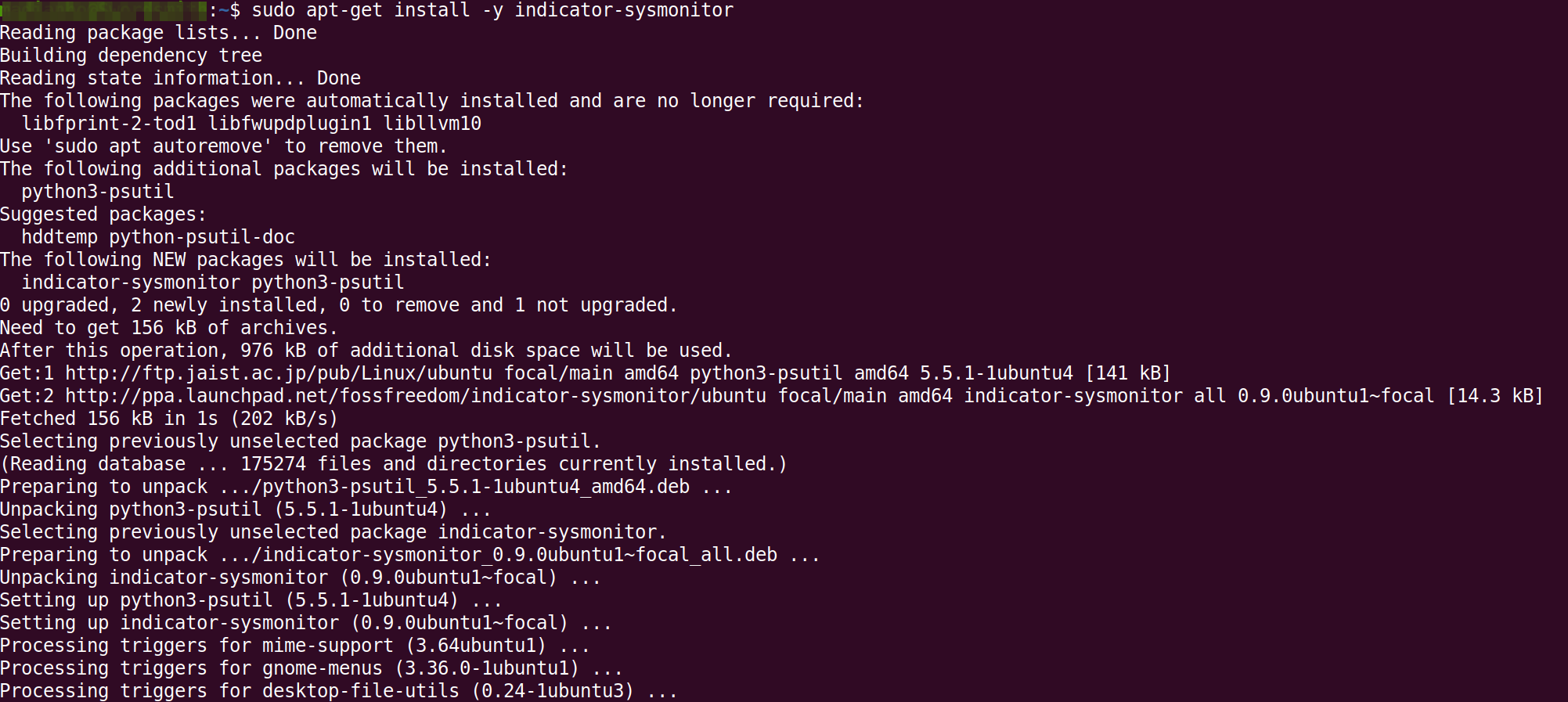This screenshot has width=1568, height=702.
Task: Click the ppa.launchpad.net fossfreedom URL
Action: click(416, 396)
